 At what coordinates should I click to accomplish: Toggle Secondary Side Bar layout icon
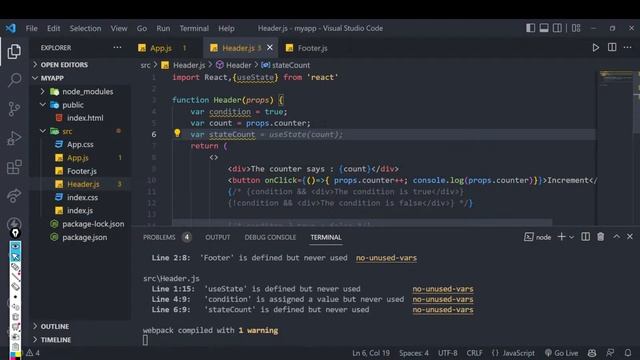[557, 28]
